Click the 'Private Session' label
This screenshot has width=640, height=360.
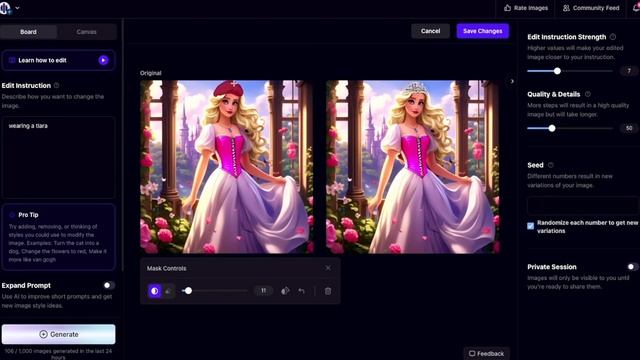(552, 267)
